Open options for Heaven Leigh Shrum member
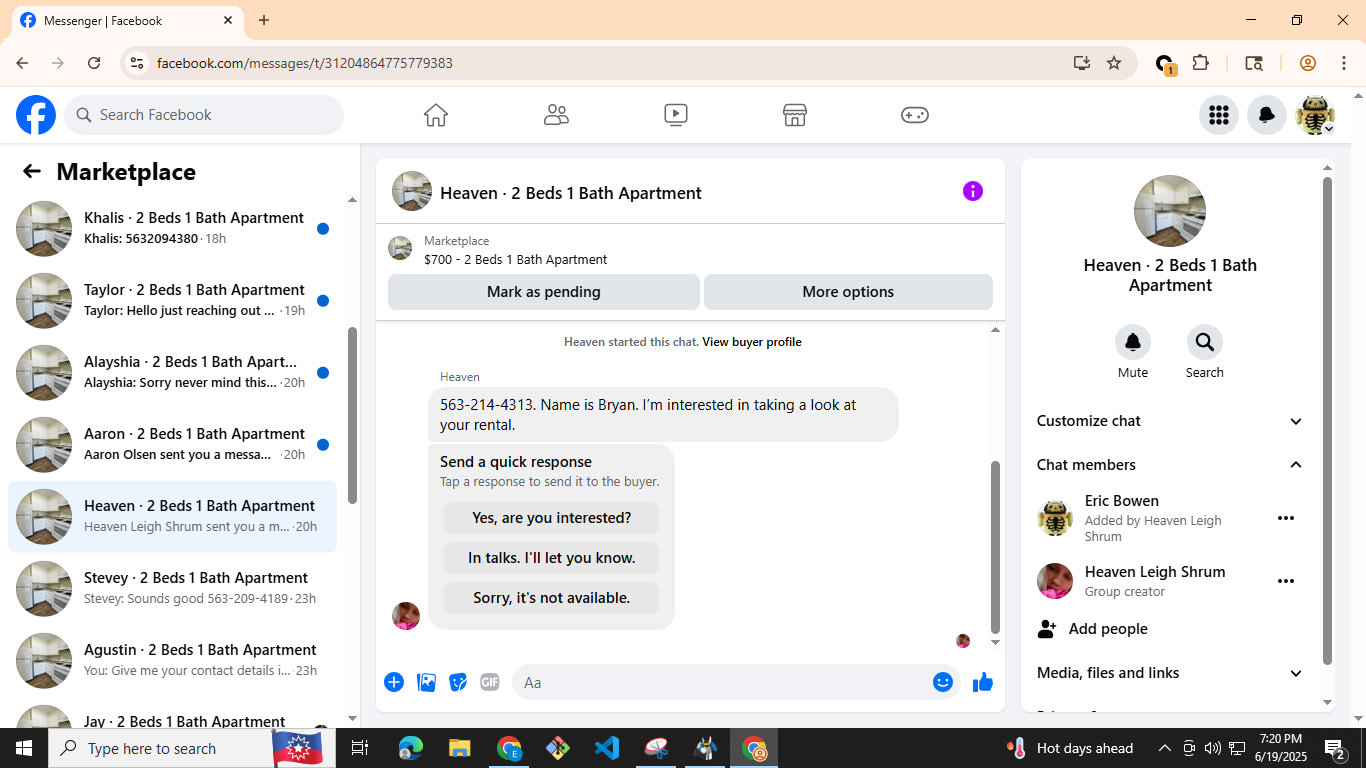The height and width of the screenshot is (768, 1366). (1286, 581)
